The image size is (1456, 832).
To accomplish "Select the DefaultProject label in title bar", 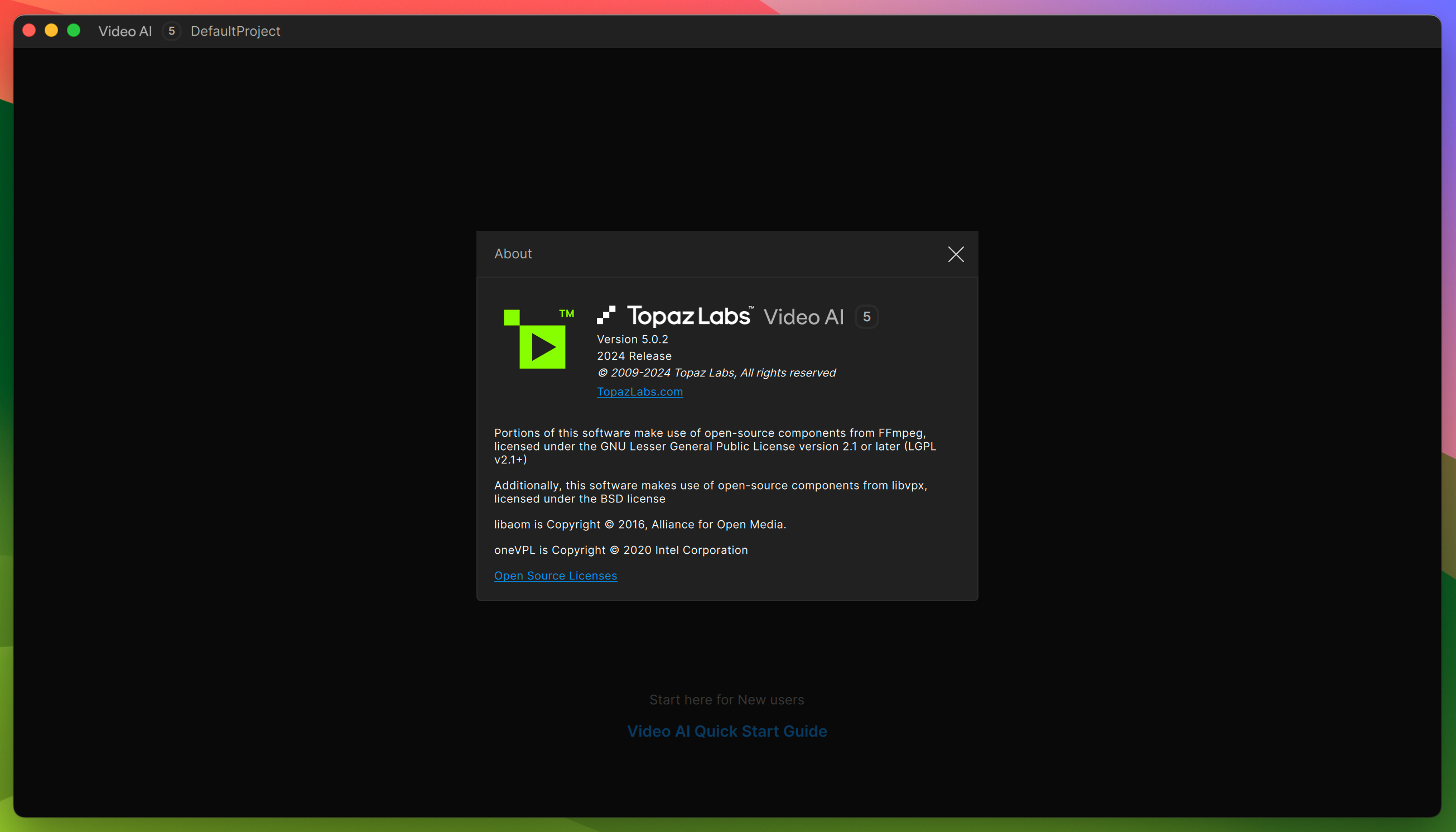I will pyautogui.click(x=234, y=31).
